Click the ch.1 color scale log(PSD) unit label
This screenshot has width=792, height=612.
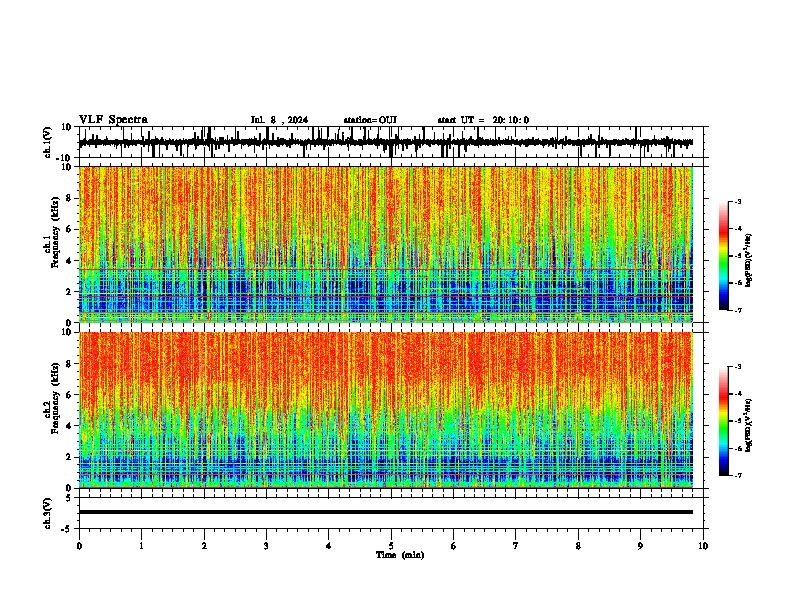pos(749,260)
